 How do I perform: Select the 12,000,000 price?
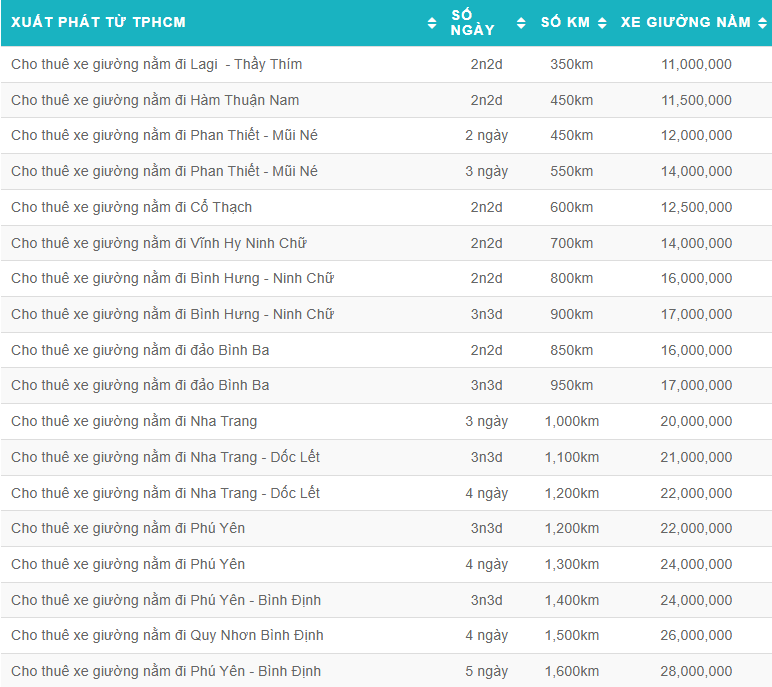click(696, 135)
